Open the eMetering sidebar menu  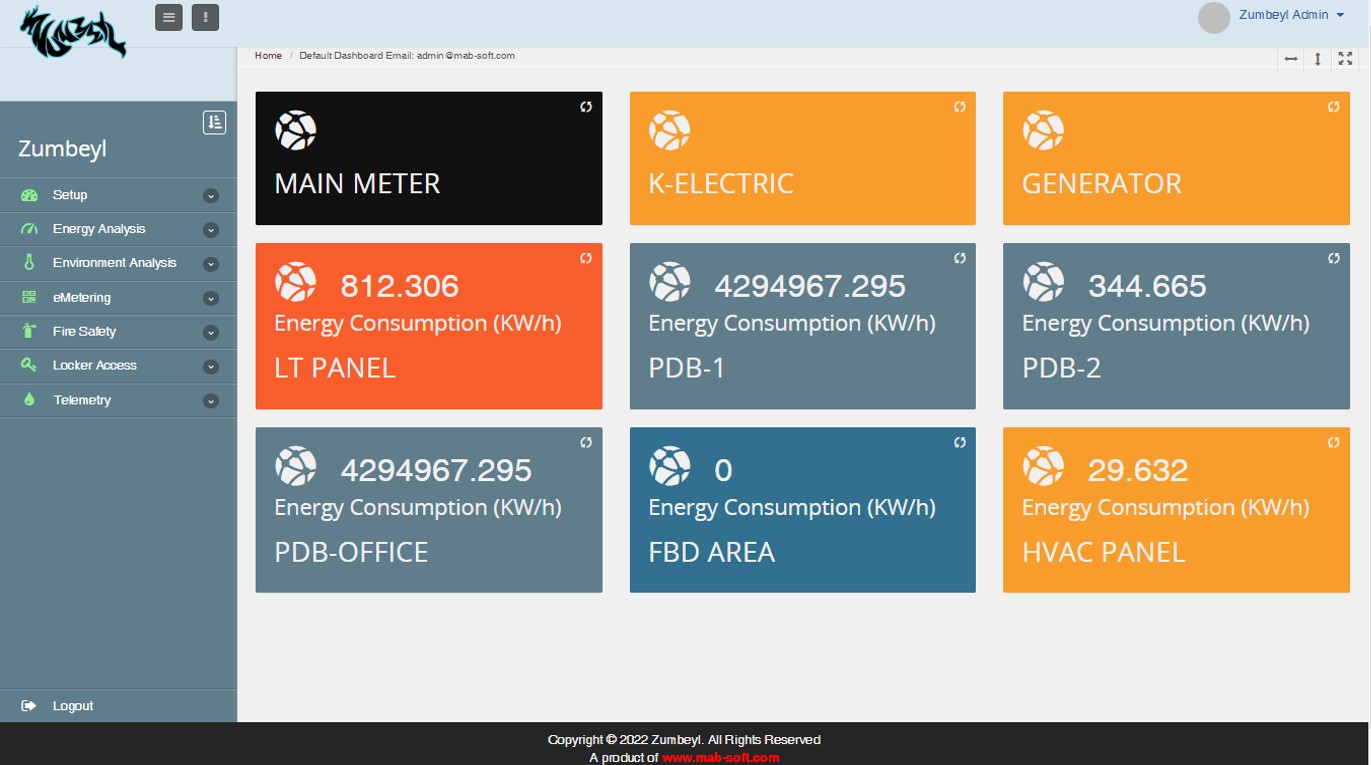pyautogui.click(x=82, y=298)
